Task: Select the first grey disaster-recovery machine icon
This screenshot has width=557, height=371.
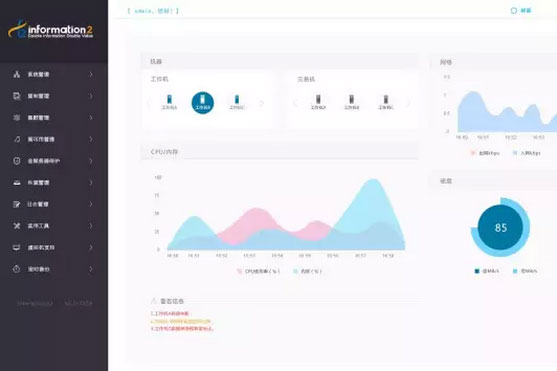Action: [318, 102]
